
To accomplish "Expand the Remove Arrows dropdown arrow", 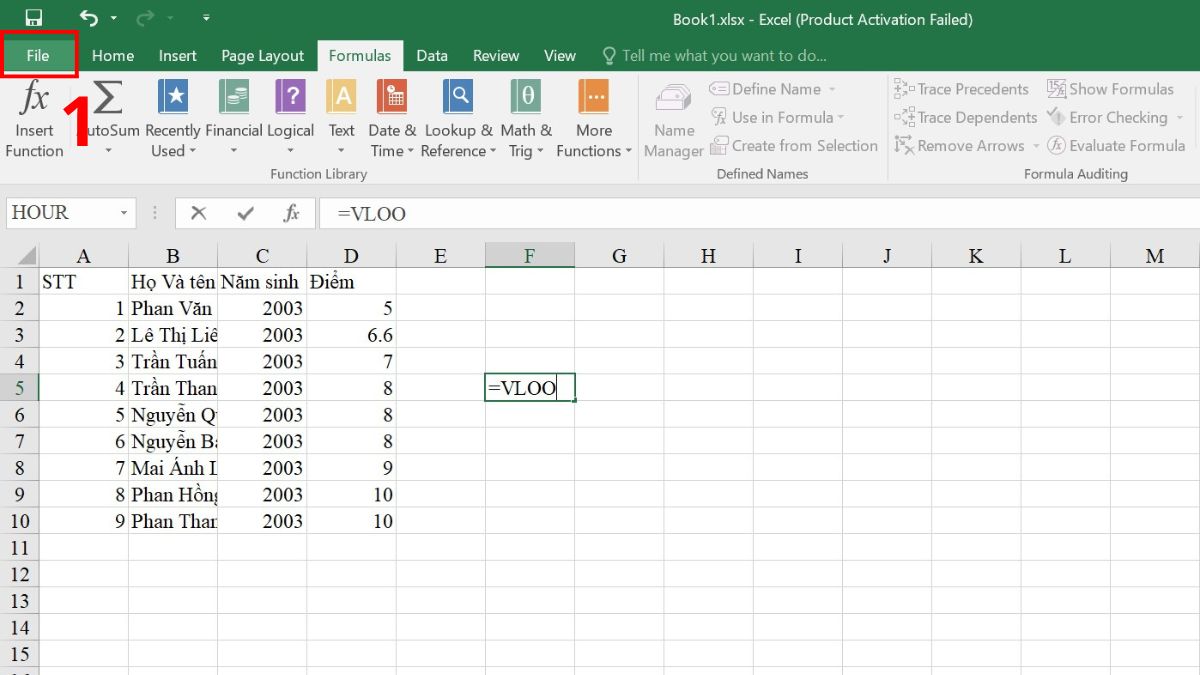I will click(1036, 145).
